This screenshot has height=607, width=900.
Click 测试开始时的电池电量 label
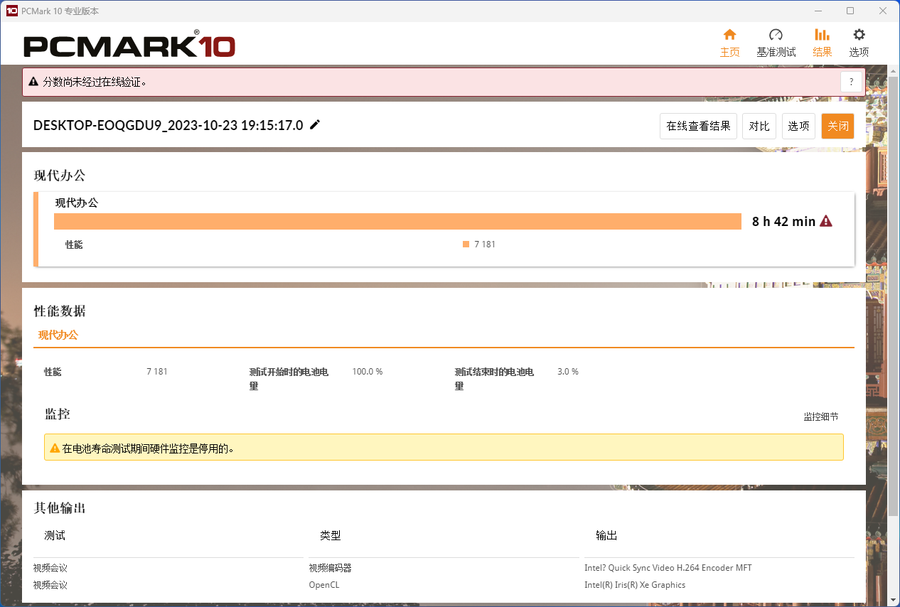[x=289, y=379]
